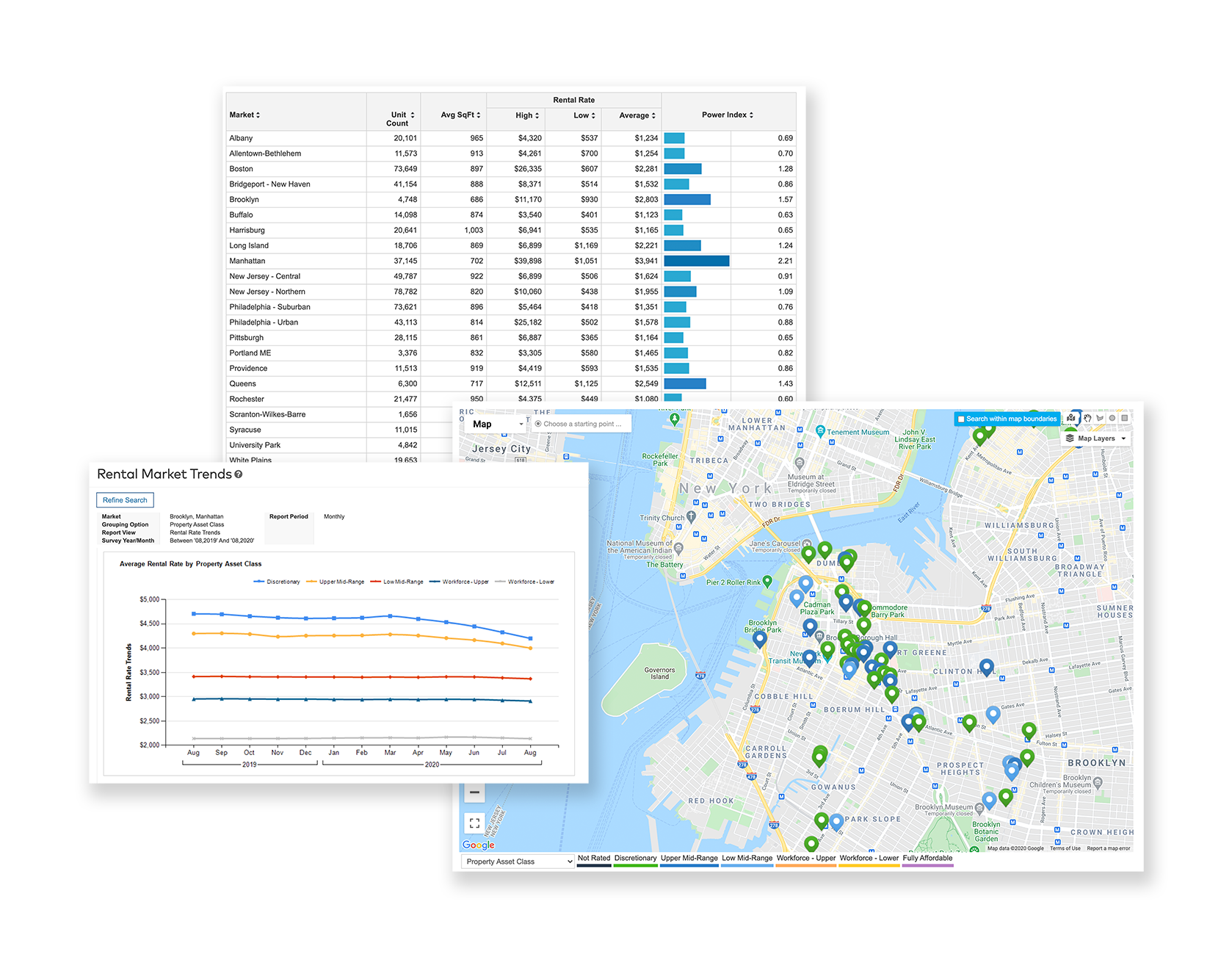Sort table by Market column header
The image size is (1232, 957).
[244, 115]
